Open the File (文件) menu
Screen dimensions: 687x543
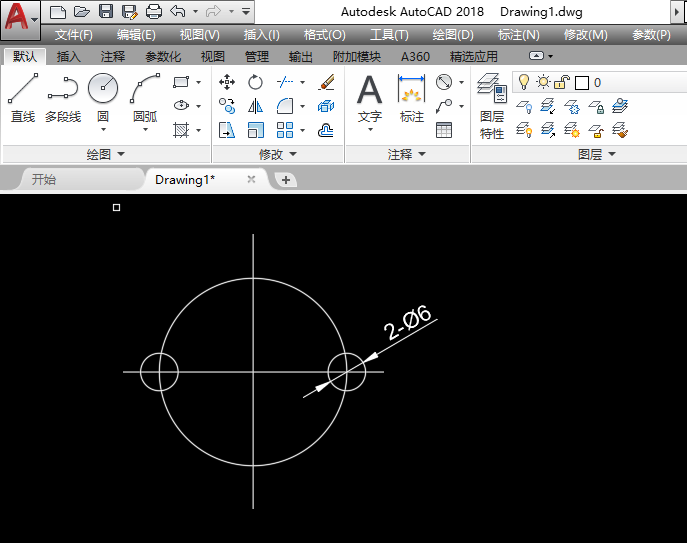point(73,34)
